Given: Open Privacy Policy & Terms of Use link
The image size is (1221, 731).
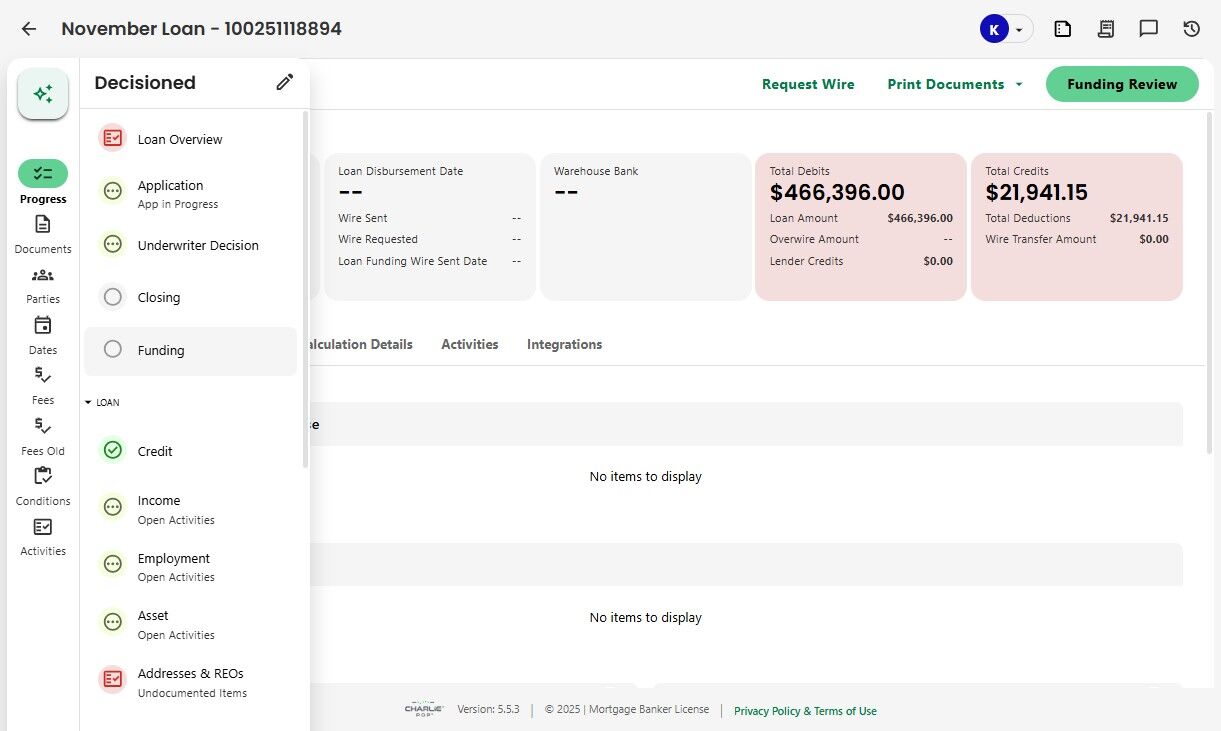Looking at the screenshot, I should tap(805, 711).
